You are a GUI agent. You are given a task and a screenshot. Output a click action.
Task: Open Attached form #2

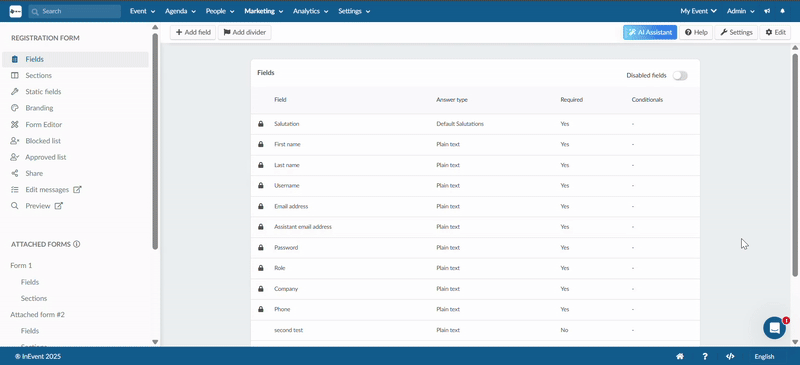[x=37, y=314]
